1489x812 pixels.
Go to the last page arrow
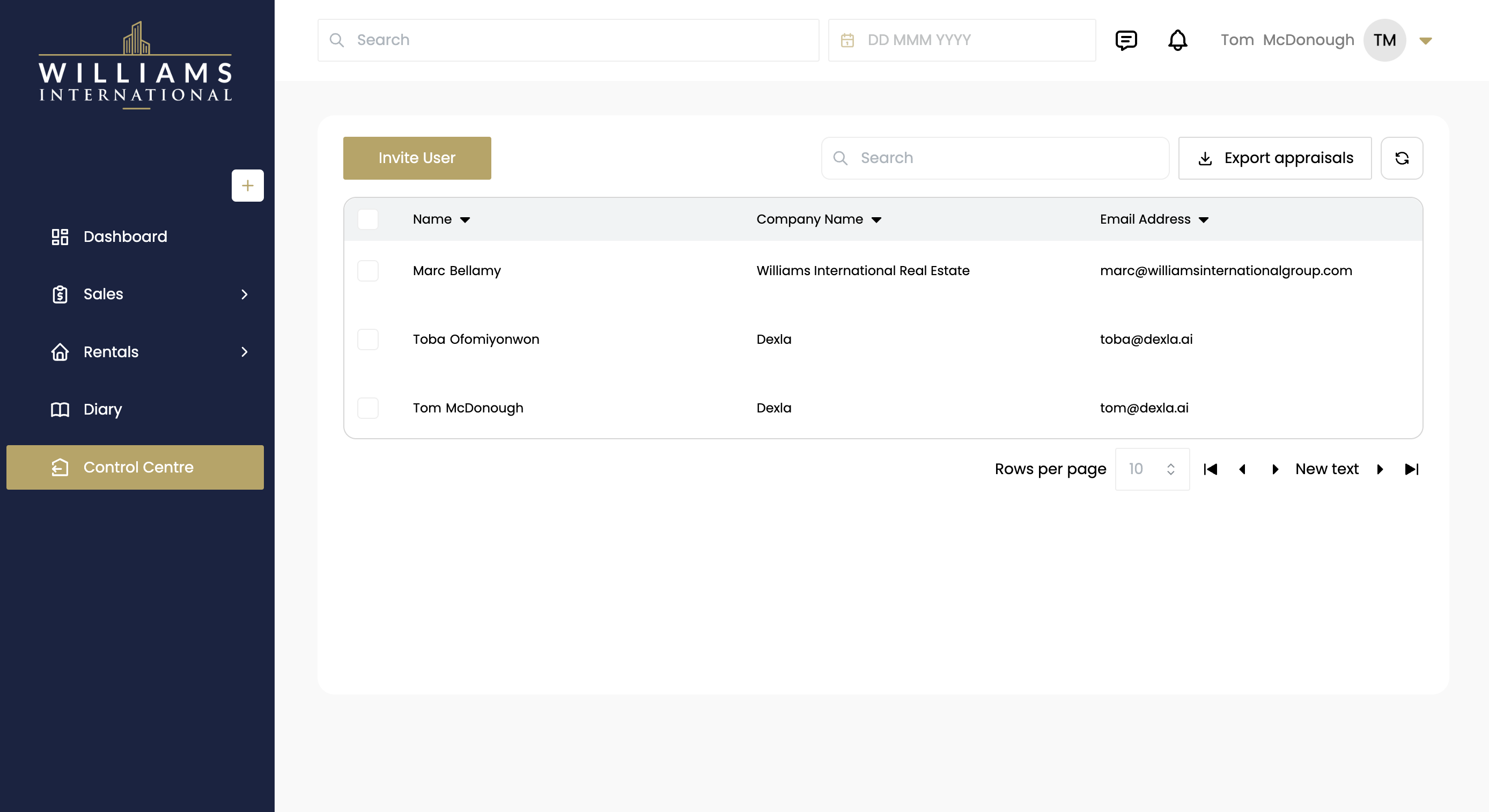pos(1412,469)
